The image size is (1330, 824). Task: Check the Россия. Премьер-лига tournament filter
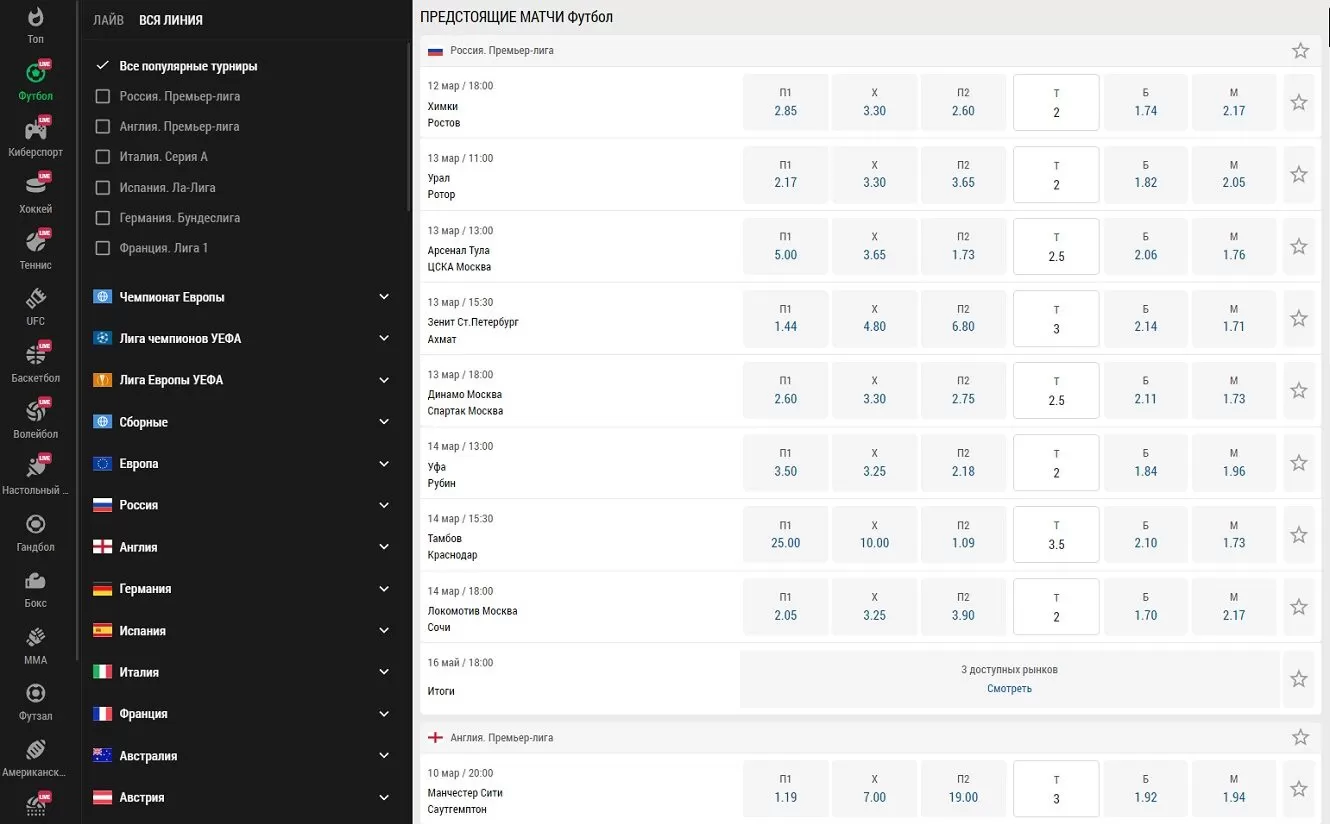(102, 97)
